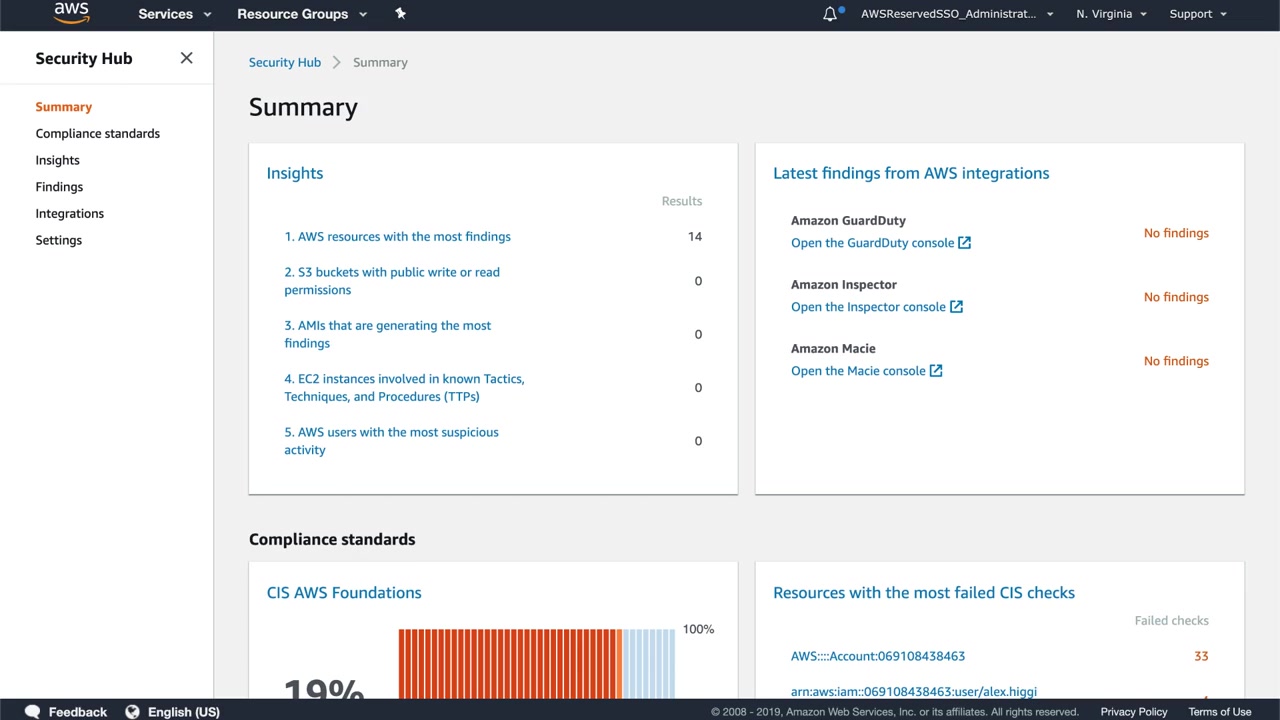Screen dimensions: 1280x720
Task: Open the notifications bell icon
Action: [830, 14]
